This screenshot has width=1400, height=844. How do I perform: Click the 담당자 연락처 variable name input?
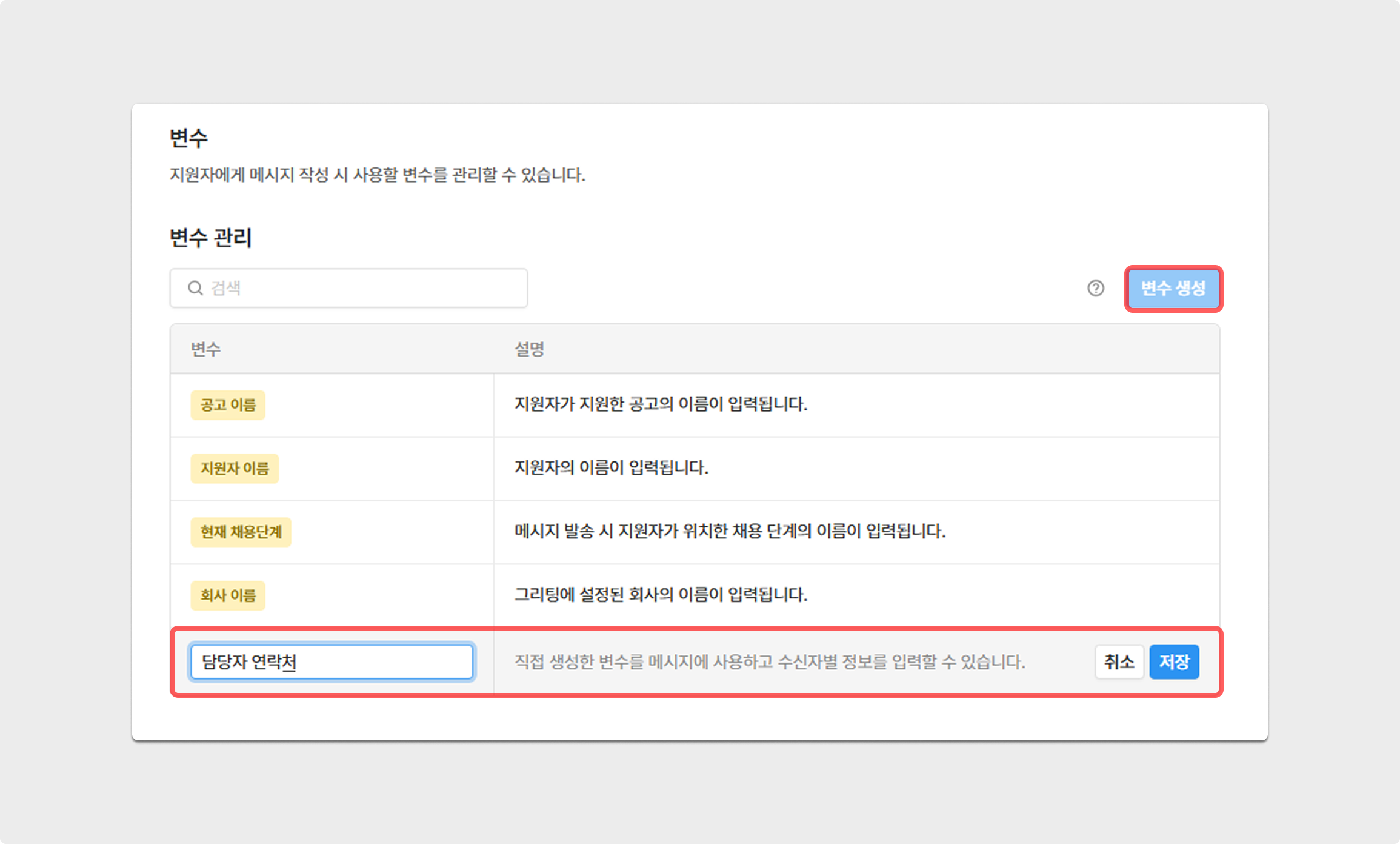point(332,661)
